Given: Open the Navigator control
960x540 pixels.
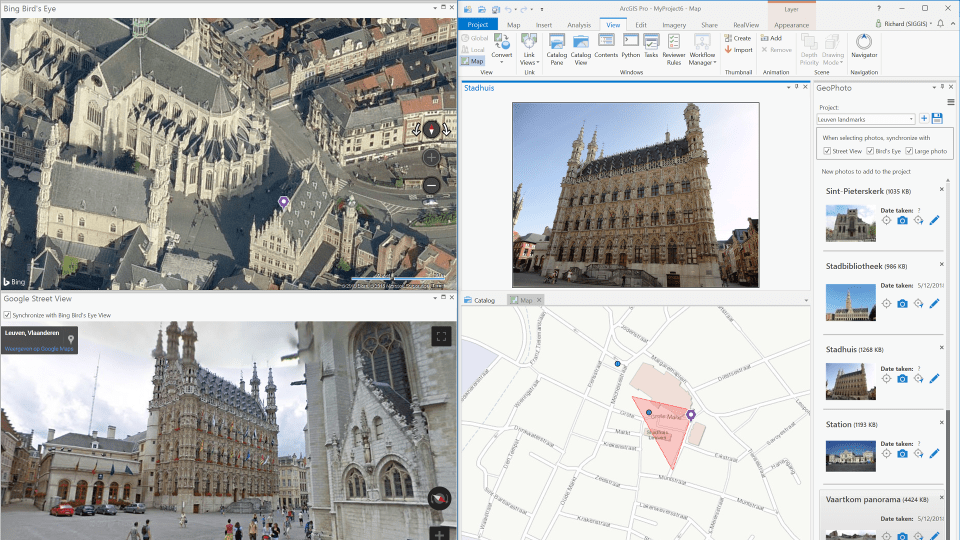Looking at the screenshot, I should coord(864,46).
